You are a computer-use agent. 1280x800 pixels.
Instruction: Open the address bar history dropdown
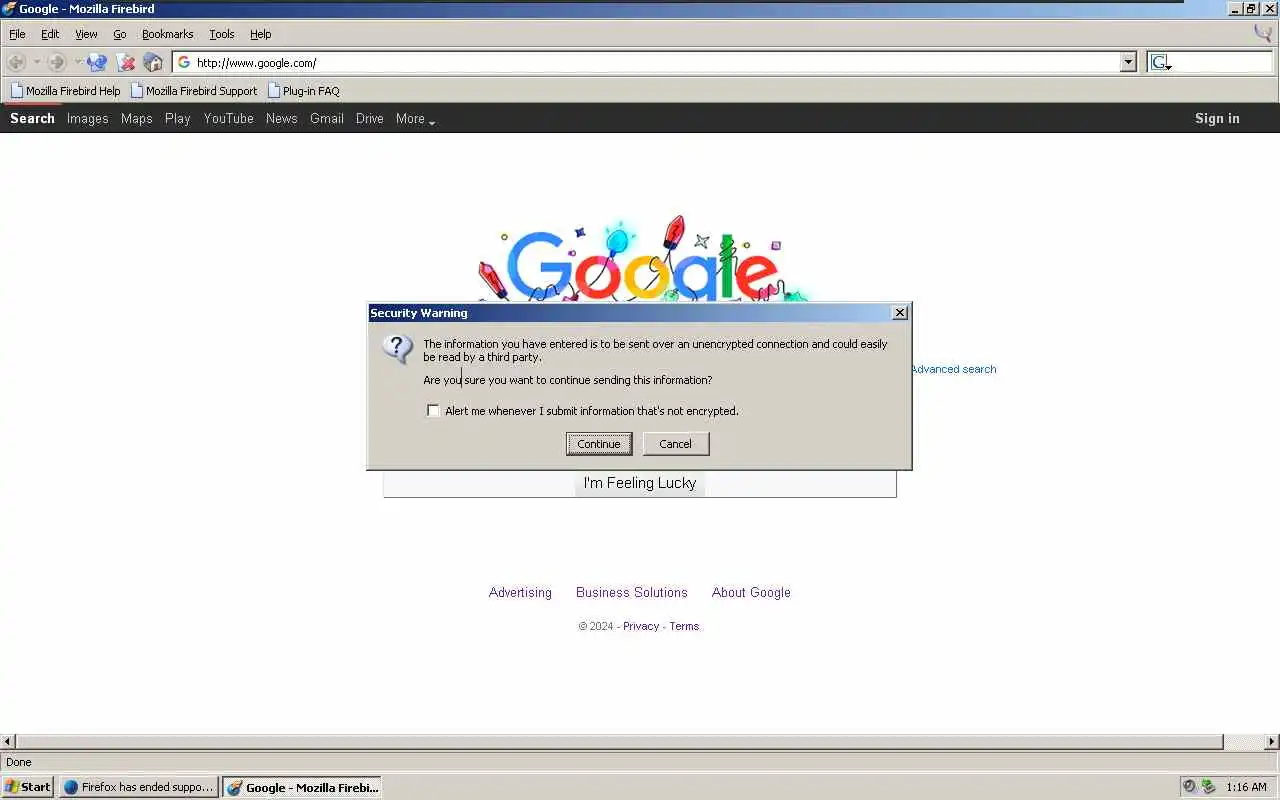(x=1129, y=62)
